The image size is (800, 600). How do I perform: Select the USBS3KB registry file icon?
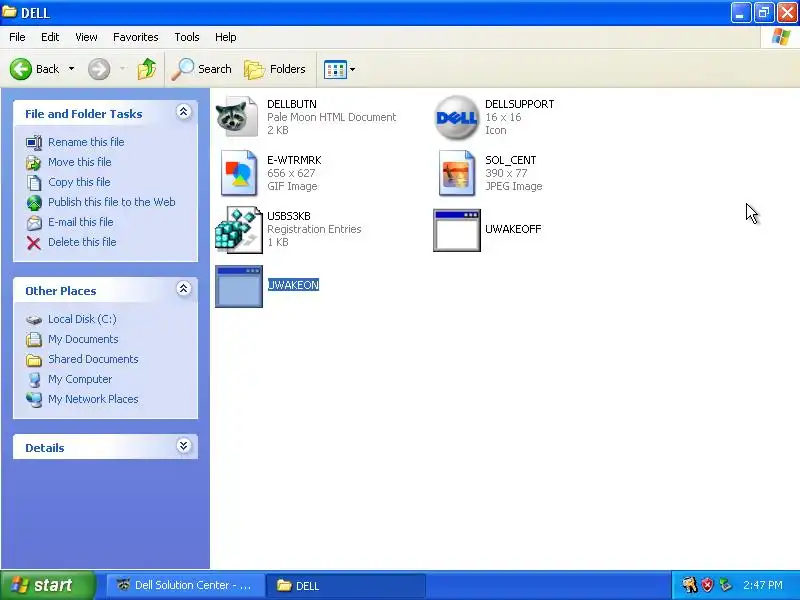(238, 230)
